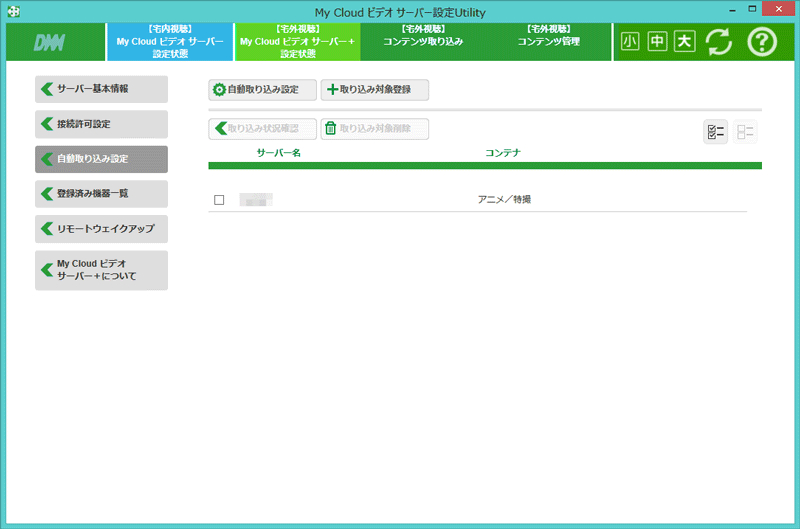Open help with the question mark icon

tap(762, 42)
